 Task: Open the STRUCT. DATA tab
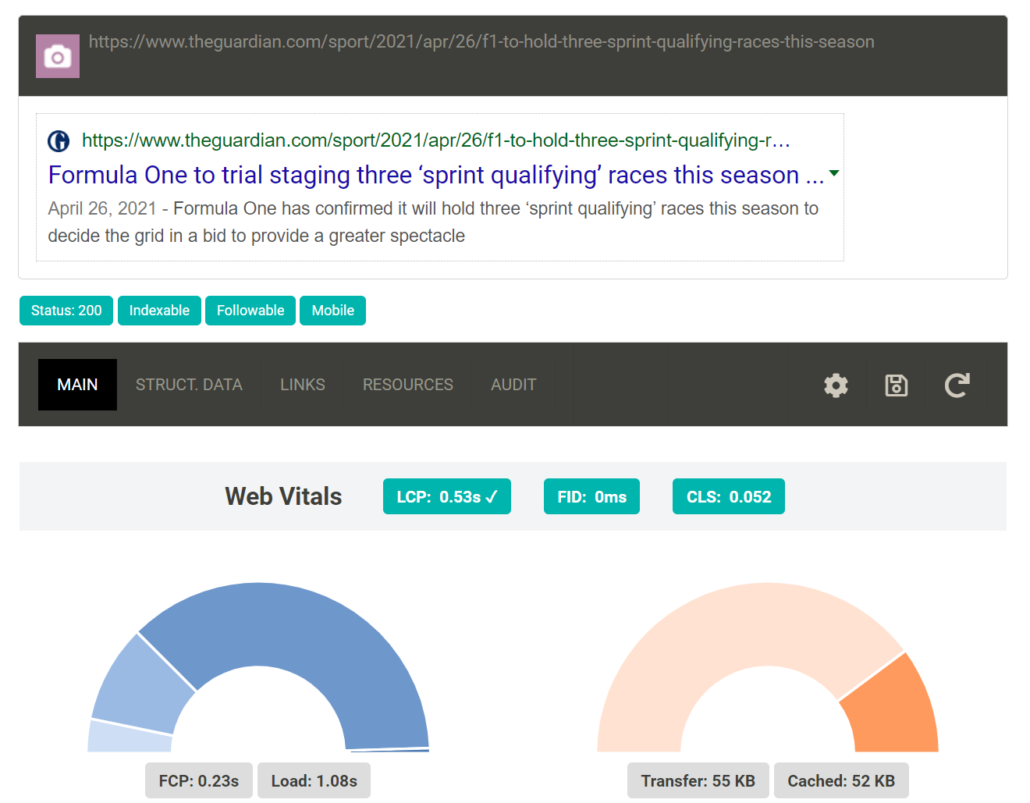pyautogui.click(x=189, y=385)
